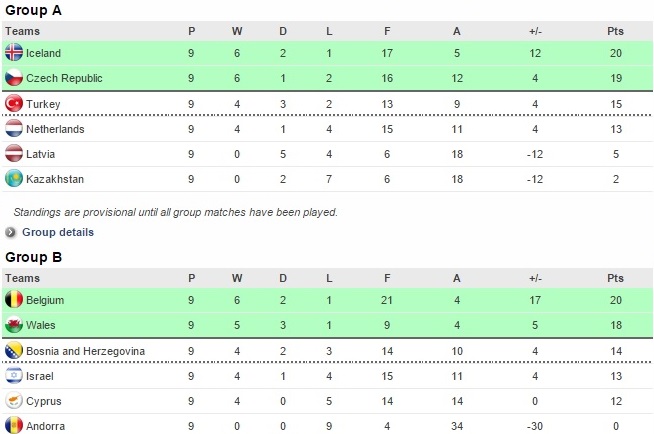The image size is (654, 434).
Task: Click the Israel flag icon
Action: tap(14, 376)
